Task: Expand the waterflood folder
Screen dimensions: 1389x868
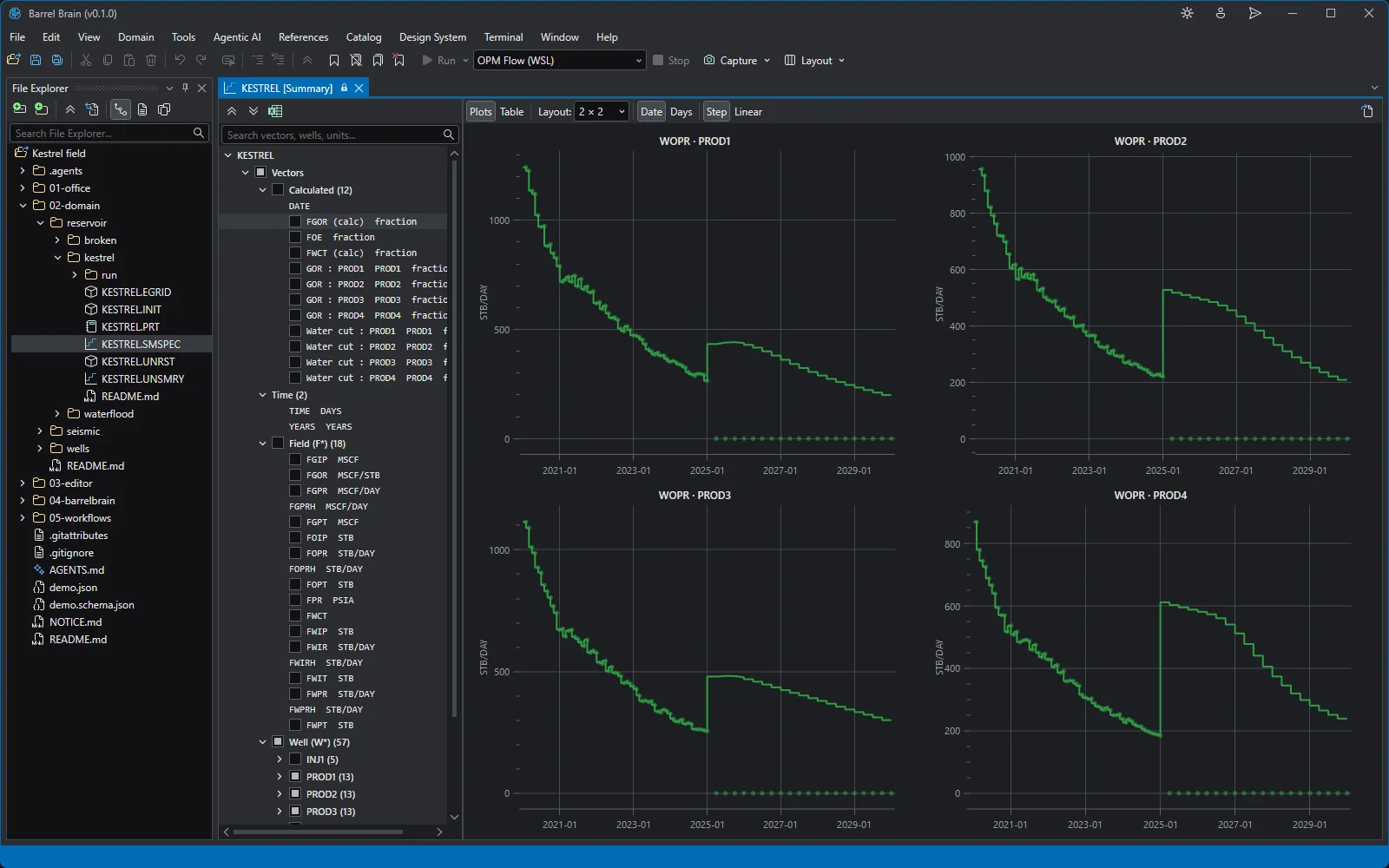Action: [57, 414]
